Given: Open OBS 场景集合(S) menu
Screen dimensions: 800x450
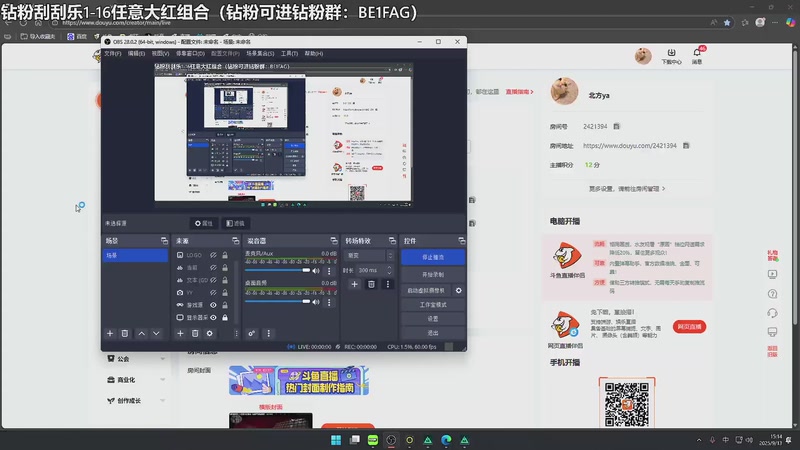Looking at the screenshot, I should click(x=260, y=54).
